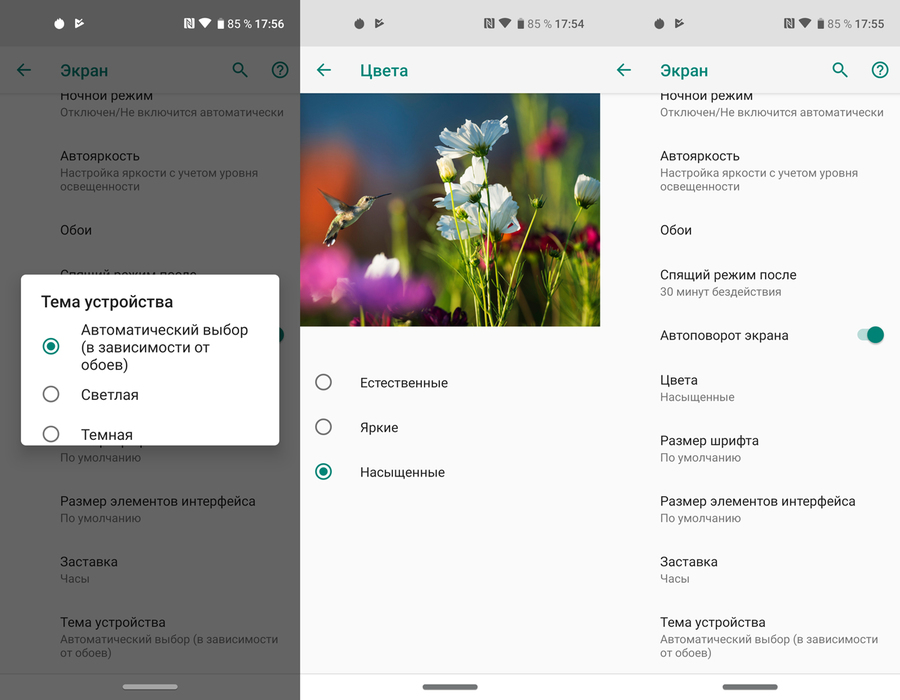
Task: Tap the Play Store notification icon on Цвета screen
Action: coord(379,24)
